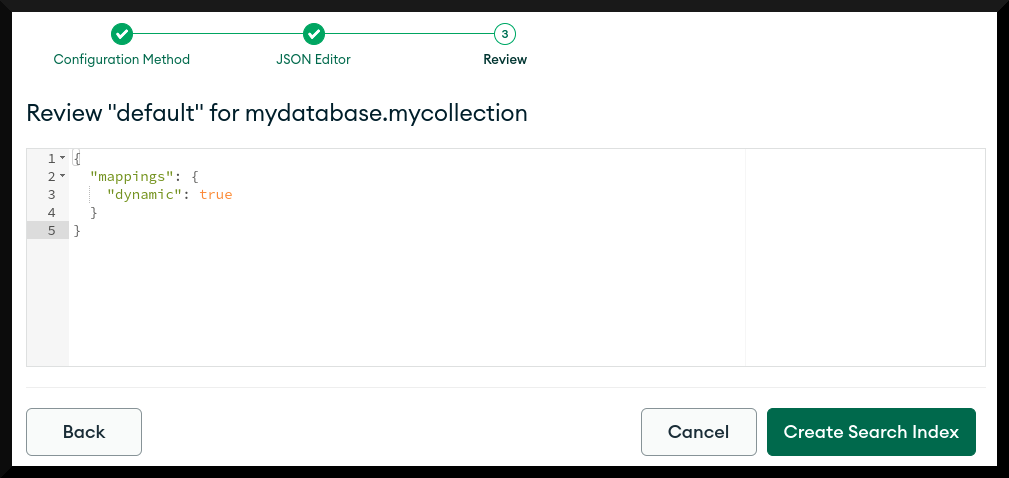
Task: Click the step 3 circle icon
Action: [505, 34]
